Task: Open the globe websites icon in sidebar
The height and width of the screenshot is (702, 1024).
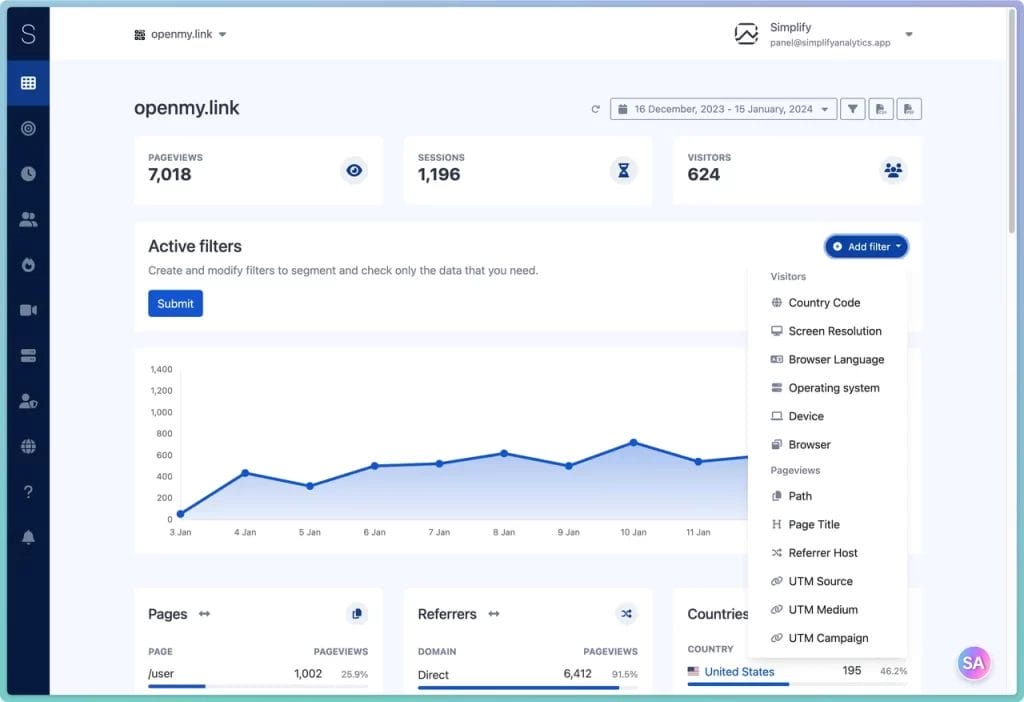Action: click(x=27, y=445)
